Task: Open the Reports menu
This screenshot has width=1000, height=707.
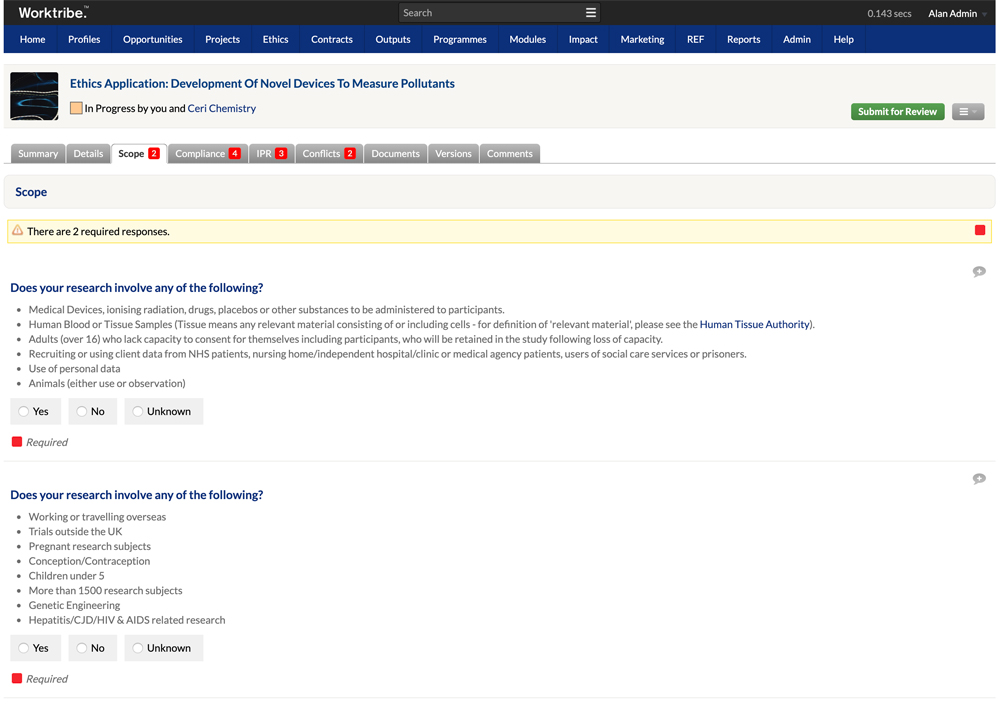Action: [x=744, y=40]
